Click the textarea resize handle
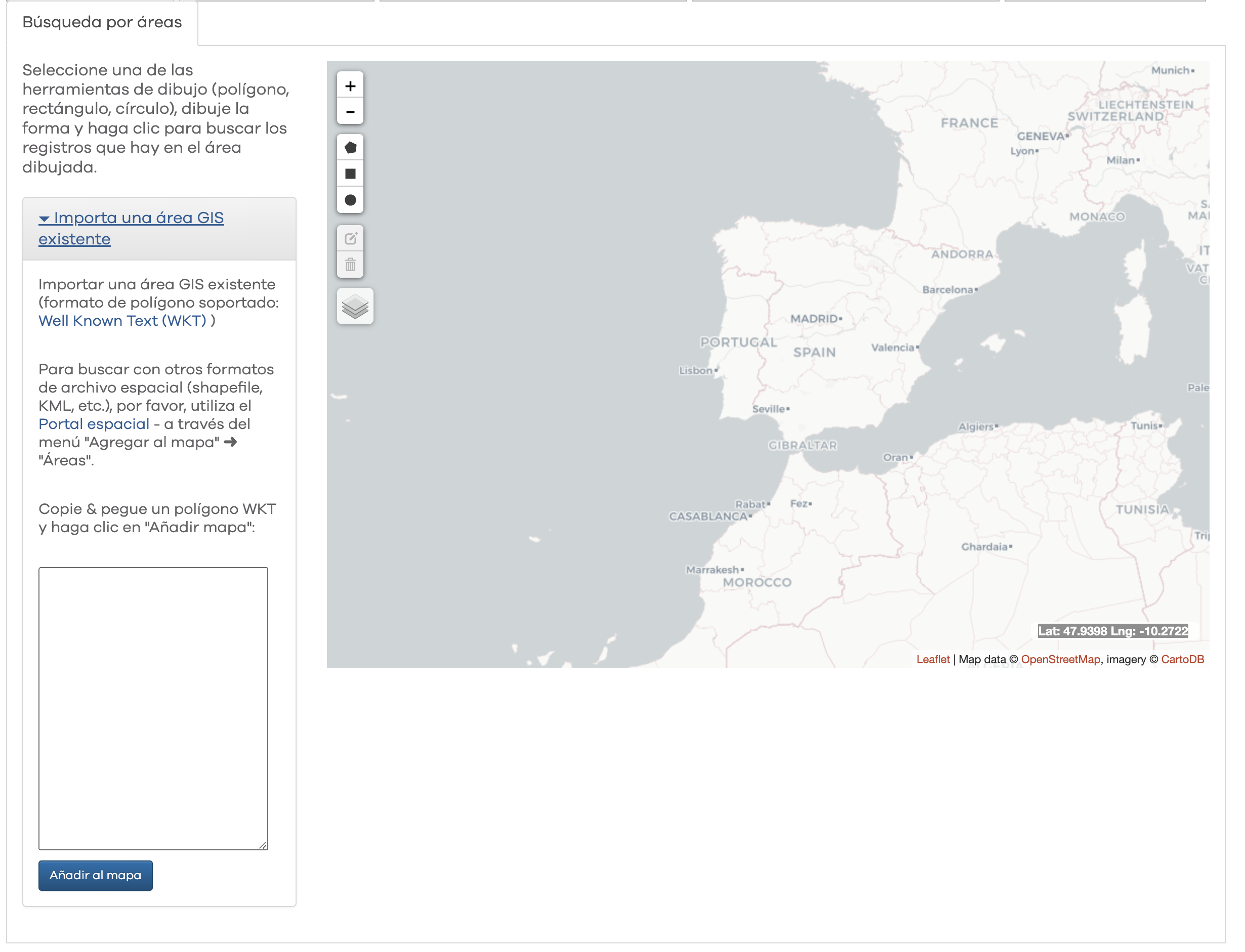The width and height of the screenshot is (1245, 952). (x=263, y=845)
